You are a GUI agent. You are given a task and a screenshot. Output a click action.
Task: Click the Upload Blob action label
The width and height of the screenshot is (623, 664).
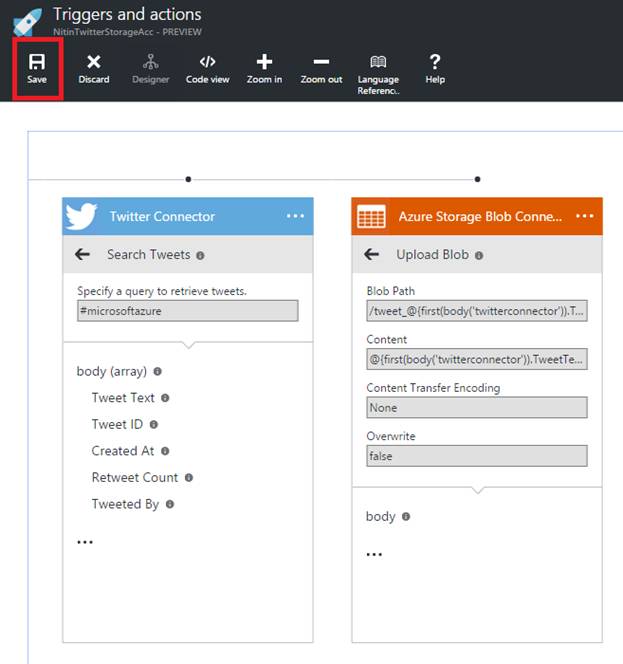tap(432, 255)
